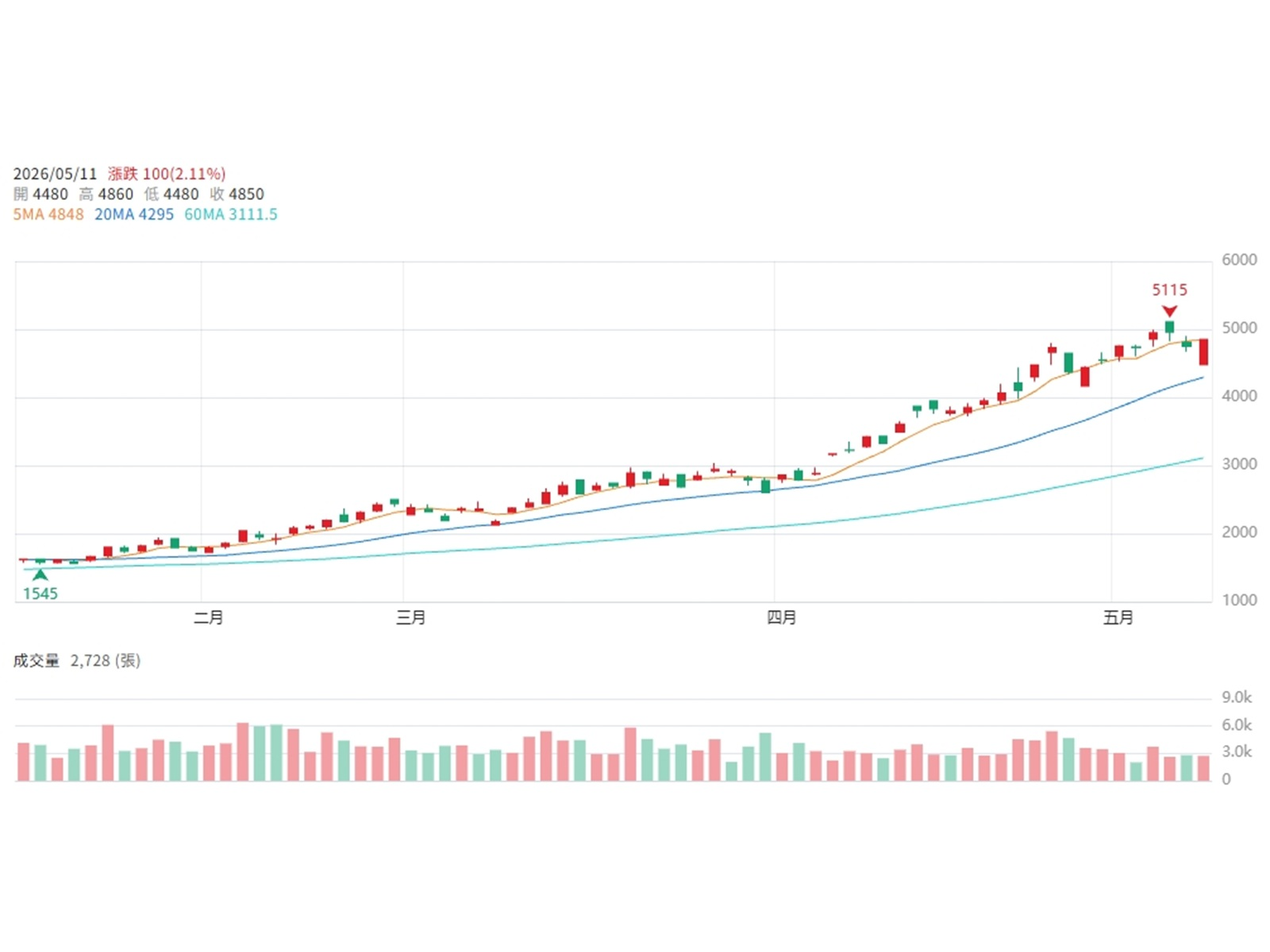Image resolution: width=1270 pixels, height=952 pixels.
Task: Click the 四月 month label
Action: coord(782,618)
